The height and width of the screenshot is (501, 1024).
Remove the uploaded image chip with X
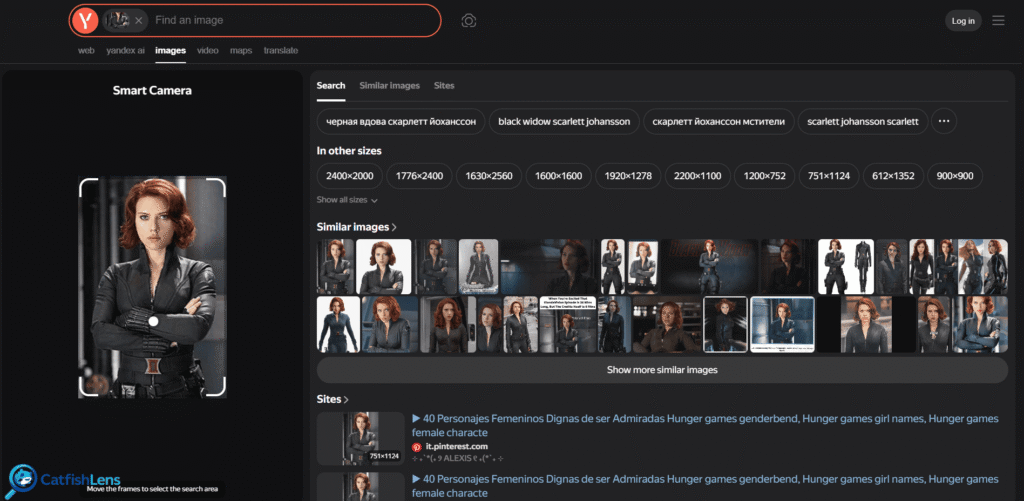[138, 20]
